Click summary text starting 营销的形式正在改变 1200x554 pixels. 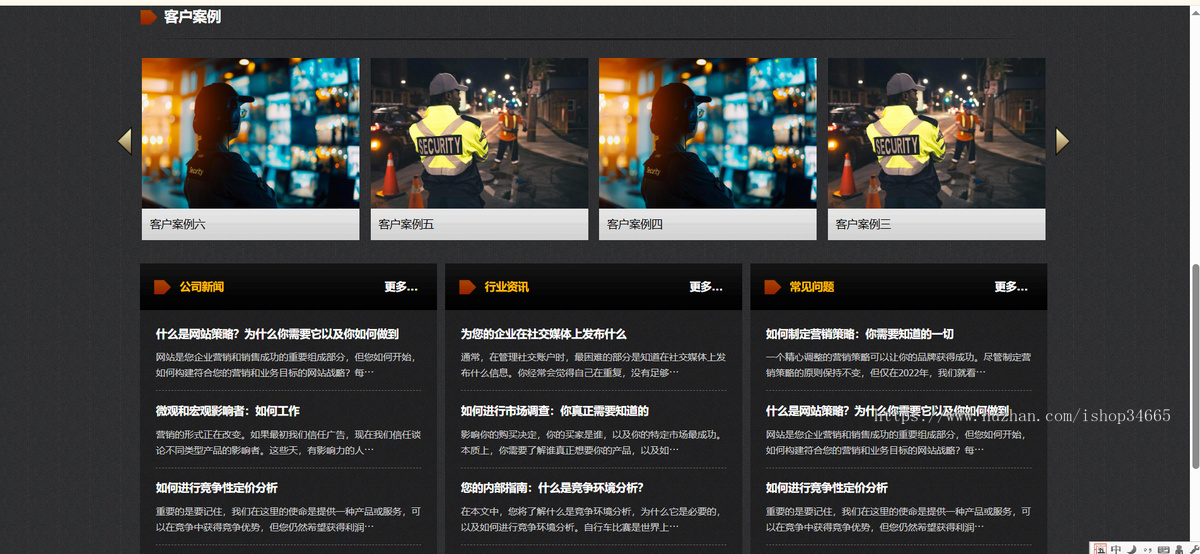pyautogui.click(x=287, y=442)
